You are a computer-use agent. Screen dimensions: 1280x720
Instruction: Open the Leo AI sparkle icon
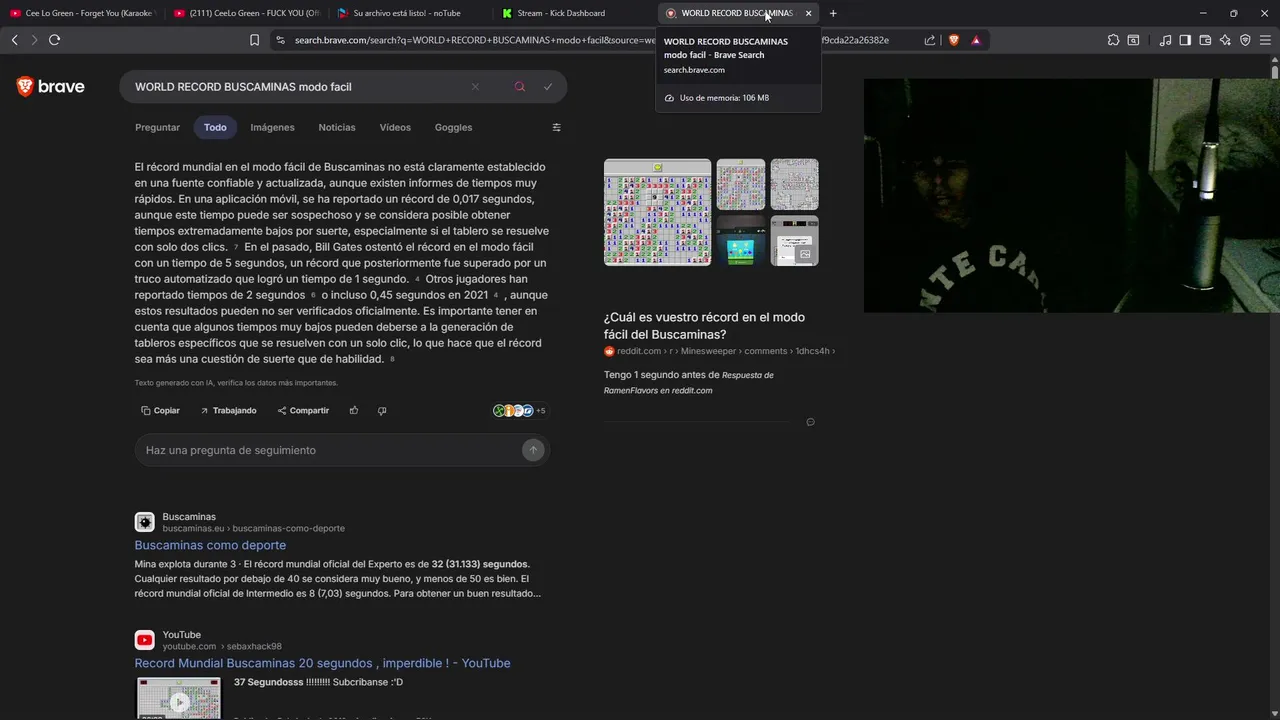click(x=1225, y=40)
